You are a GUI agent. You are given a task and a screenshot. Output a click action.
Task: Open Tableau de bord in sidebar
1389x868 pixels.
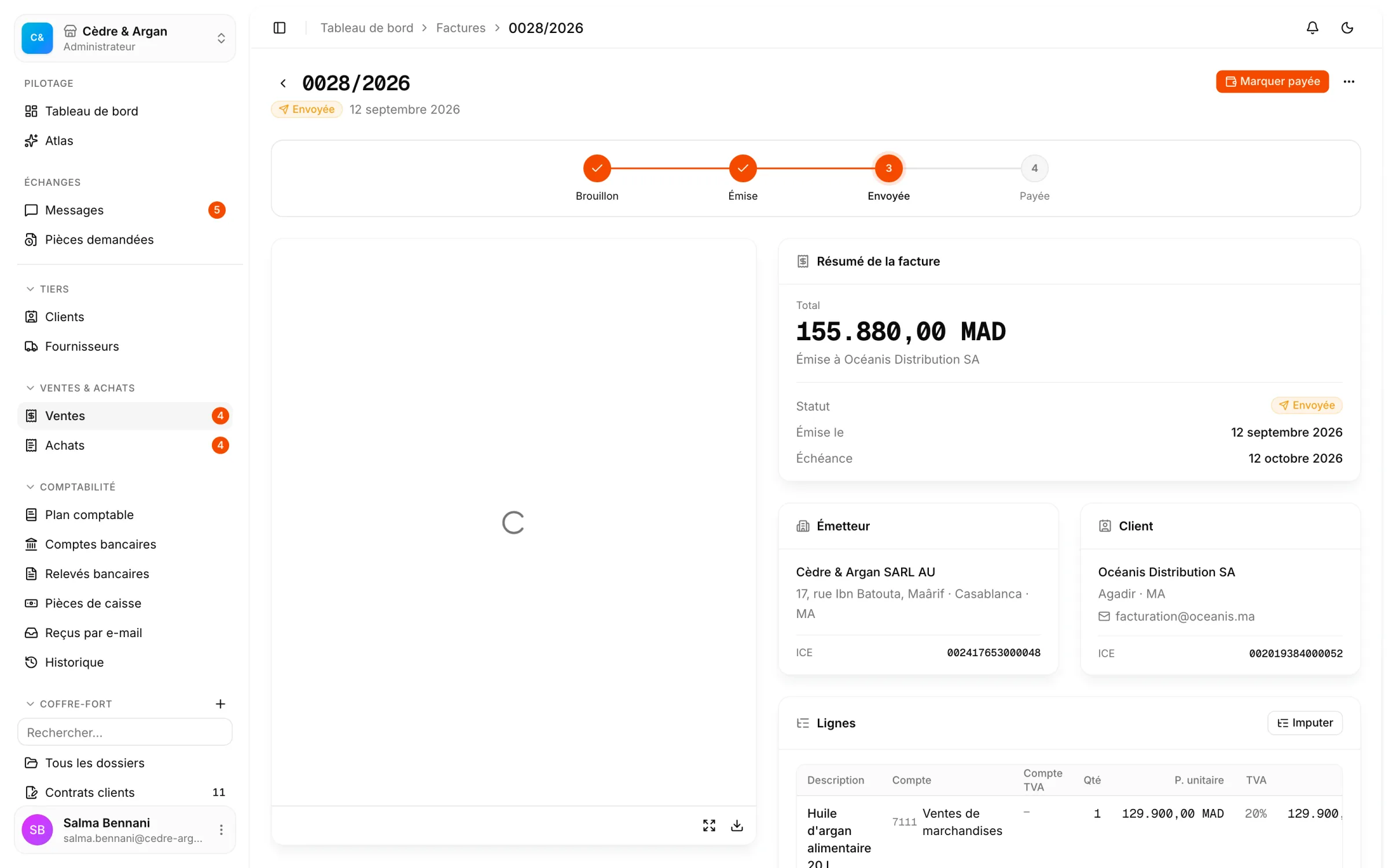[125, 111]
